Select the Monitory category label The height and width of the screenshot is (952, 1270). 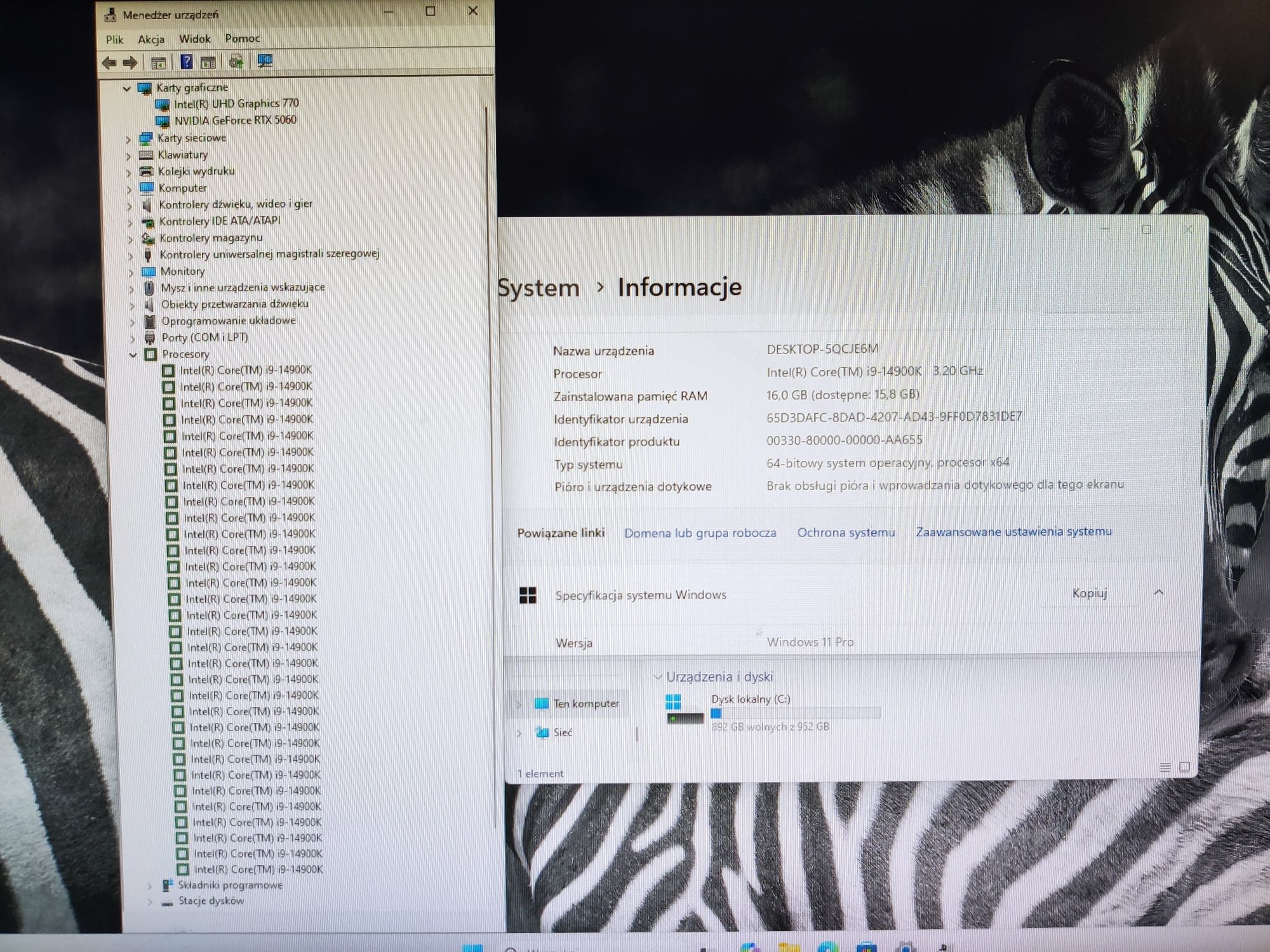183,271
